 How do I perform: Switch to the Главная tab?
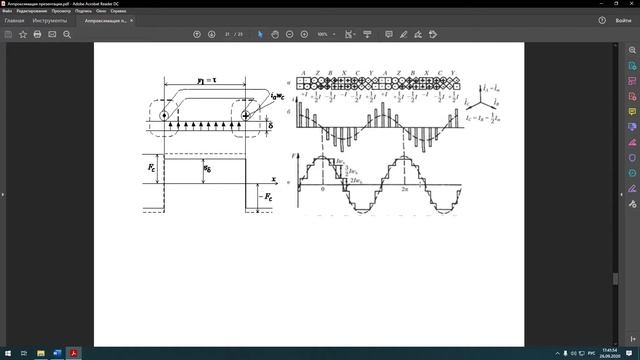tap(14, 20)
